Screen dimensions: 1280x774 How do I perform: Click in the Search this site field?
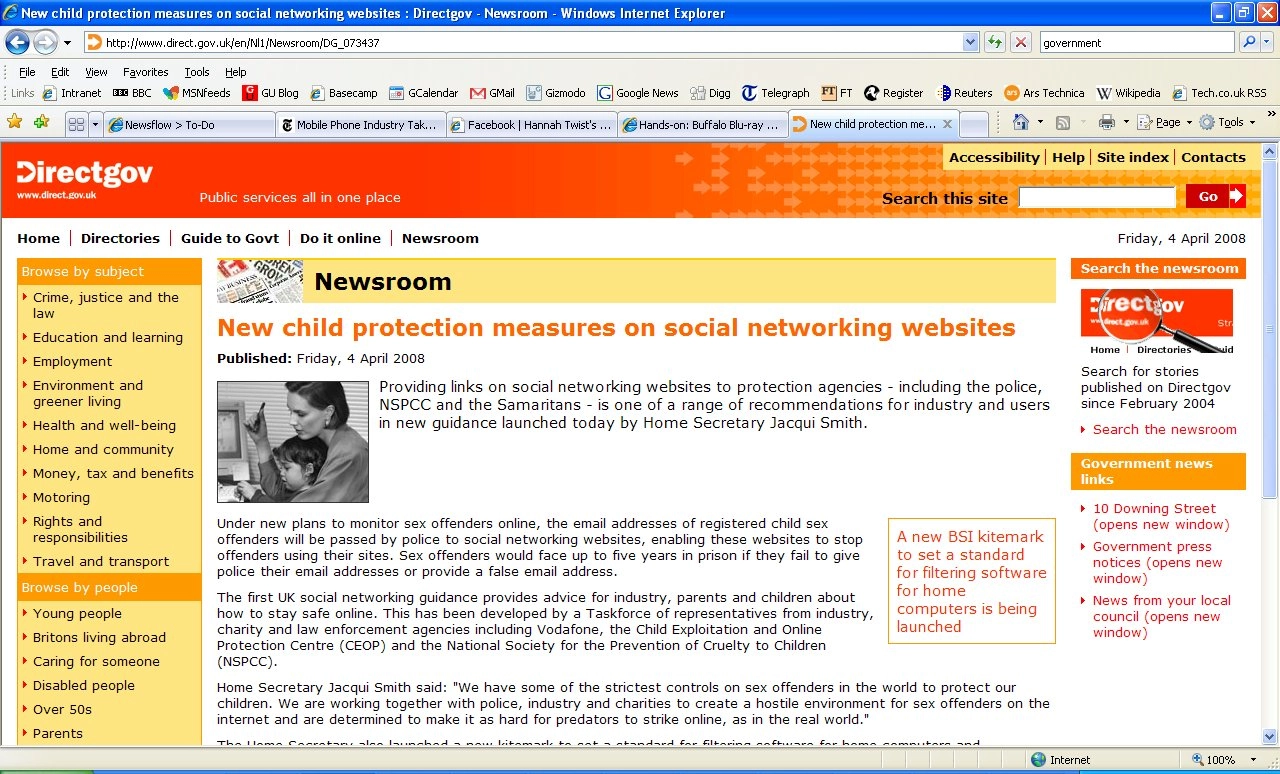pos(1097,197)
